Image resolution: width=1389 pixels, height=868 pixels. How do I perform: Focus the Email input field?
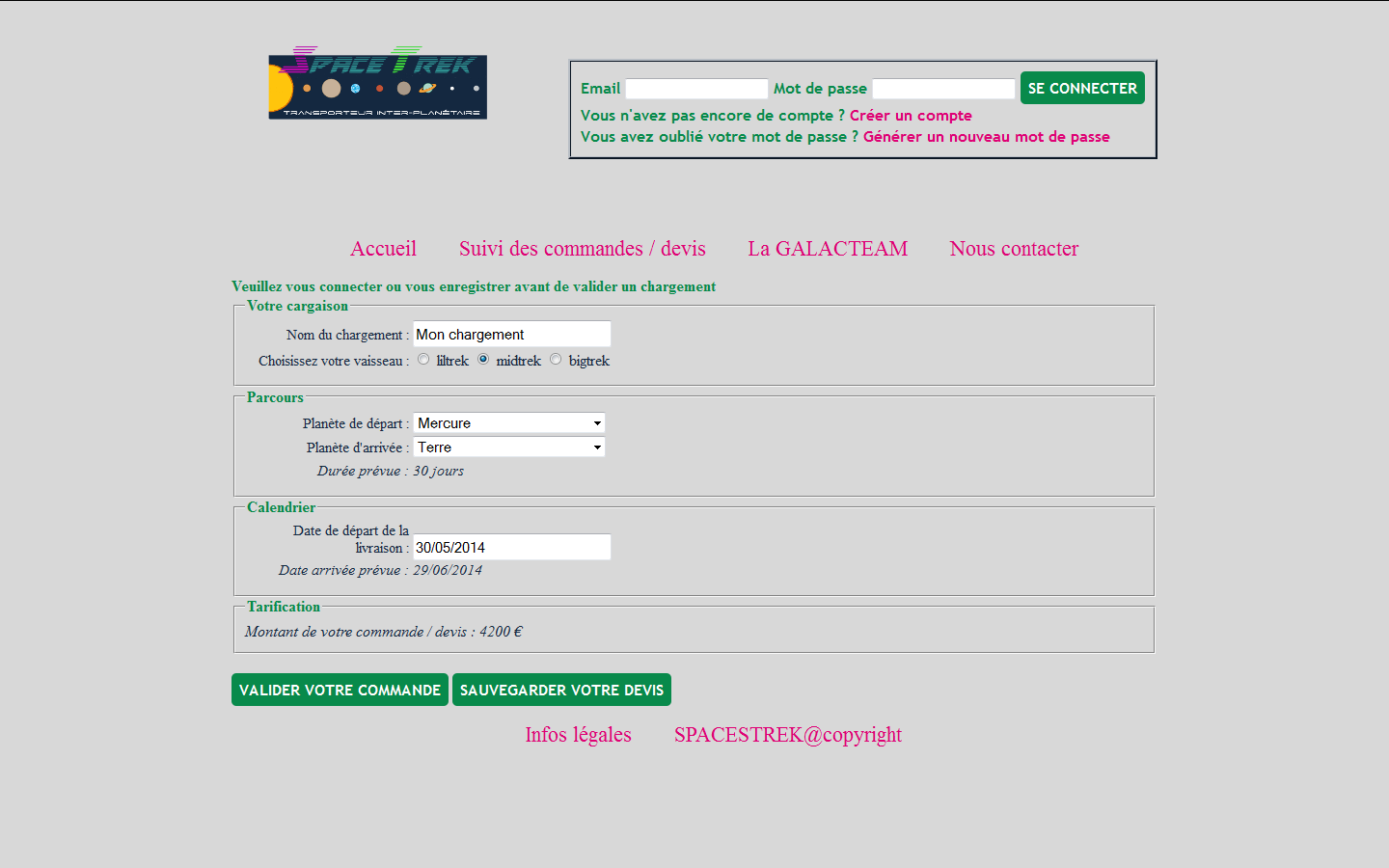point(696,89)
